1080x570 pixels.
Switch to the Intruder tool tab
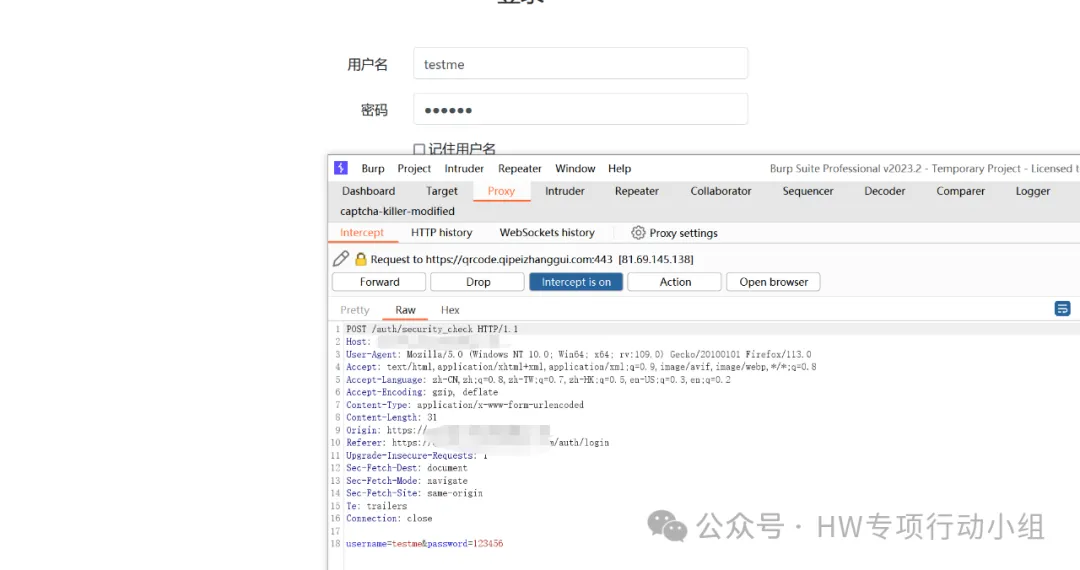[x=565, y=191]
